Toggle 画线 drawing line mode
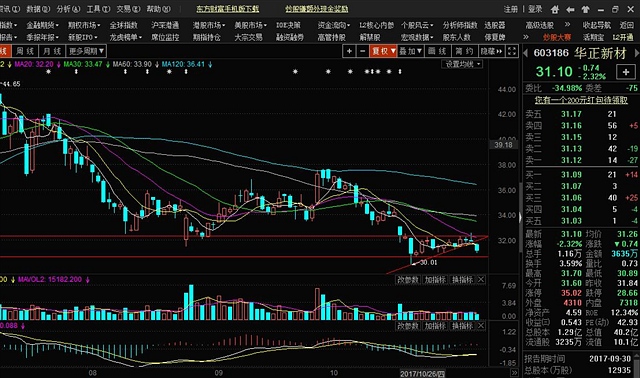 pos(438,51)
